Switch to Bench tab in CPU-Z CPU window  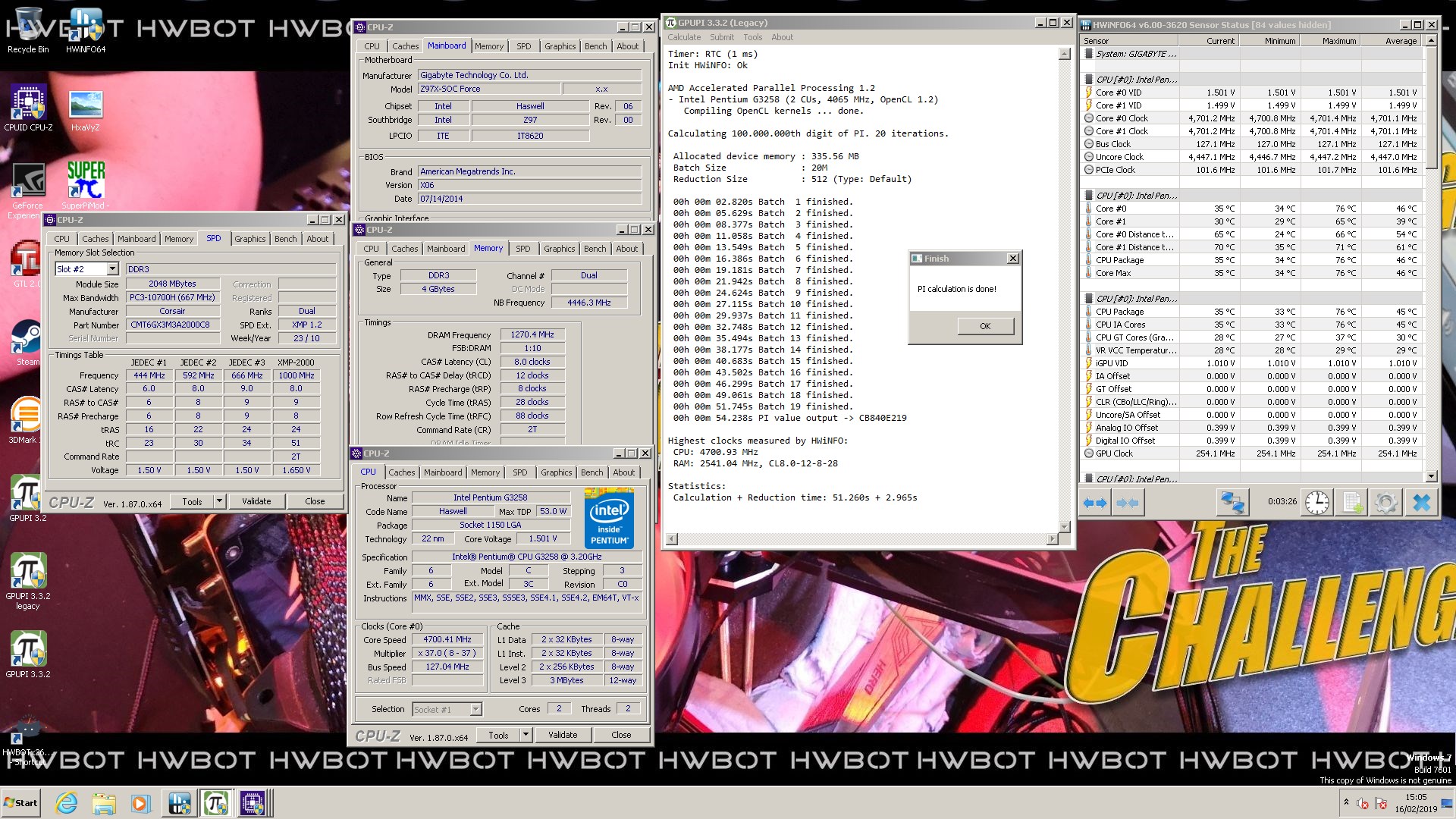click(592, 472)
